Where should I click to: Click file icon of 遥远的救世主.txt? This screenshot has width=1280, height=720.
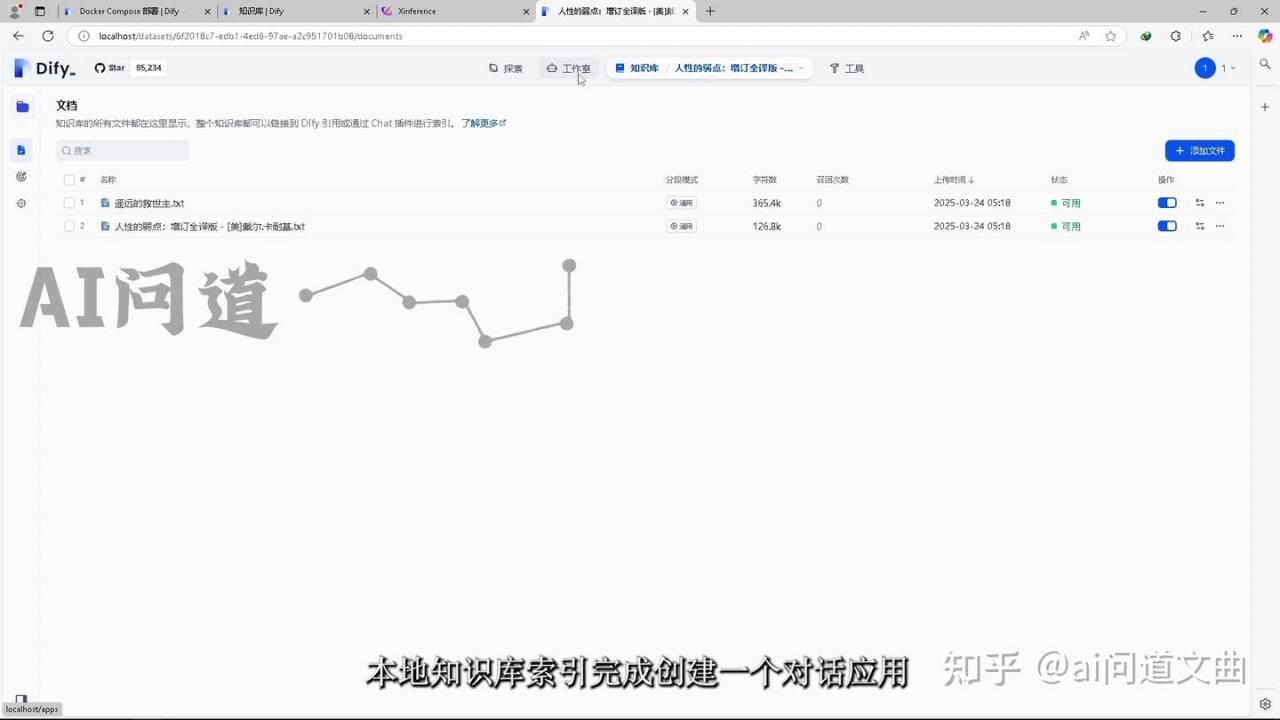tap(105, 203)
